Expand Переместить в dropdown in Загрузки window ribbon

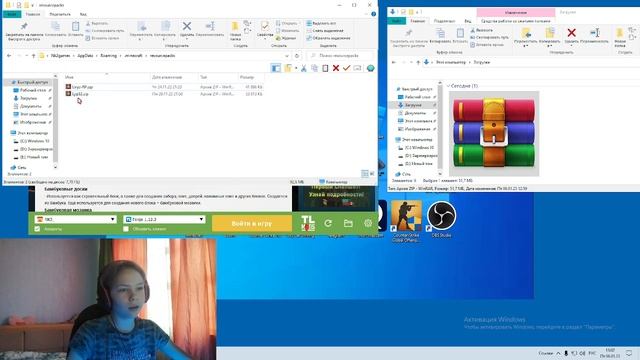click(x=526, y=46)
